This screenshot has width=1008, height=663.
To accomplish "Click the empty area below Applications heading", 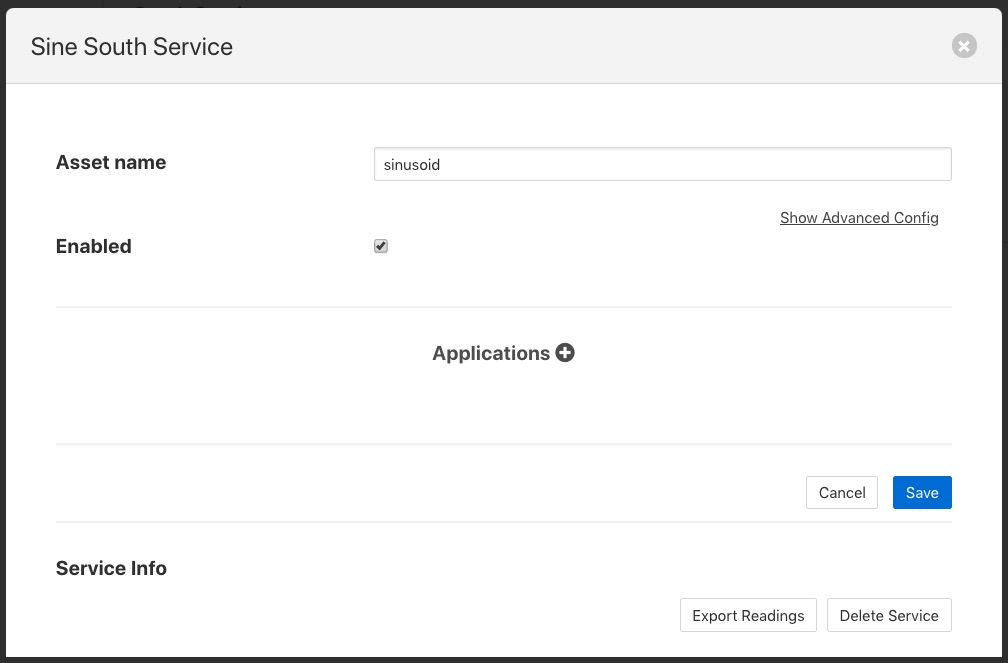I will 503,405.
